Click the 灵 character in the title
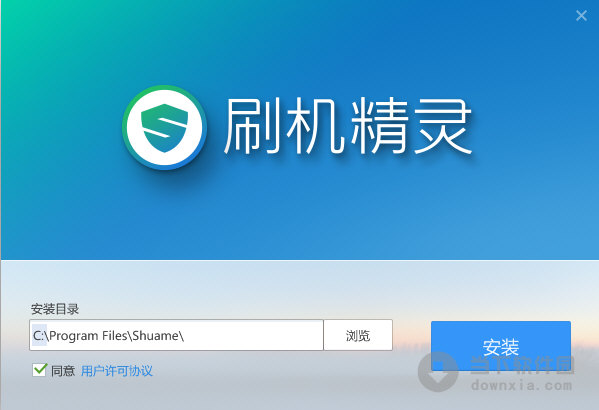The width and height of the screenshot is (599, 410). (442, 126)
